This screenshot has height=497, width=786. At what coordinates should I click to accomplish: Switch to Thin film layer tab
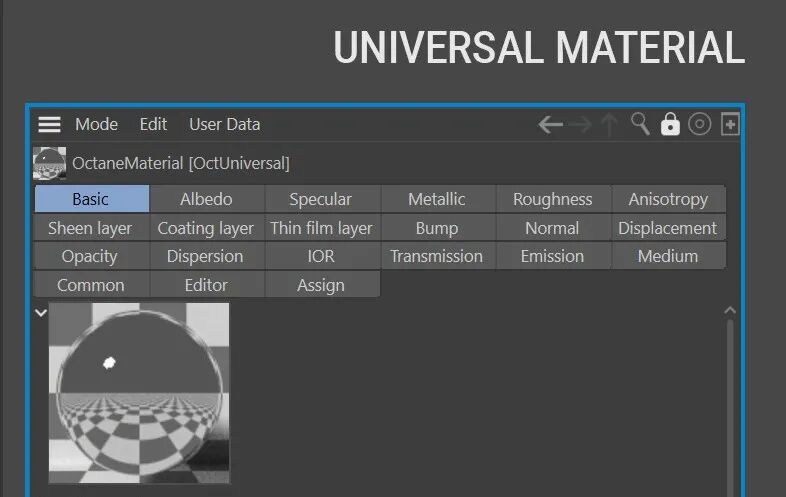click(322, 228)
